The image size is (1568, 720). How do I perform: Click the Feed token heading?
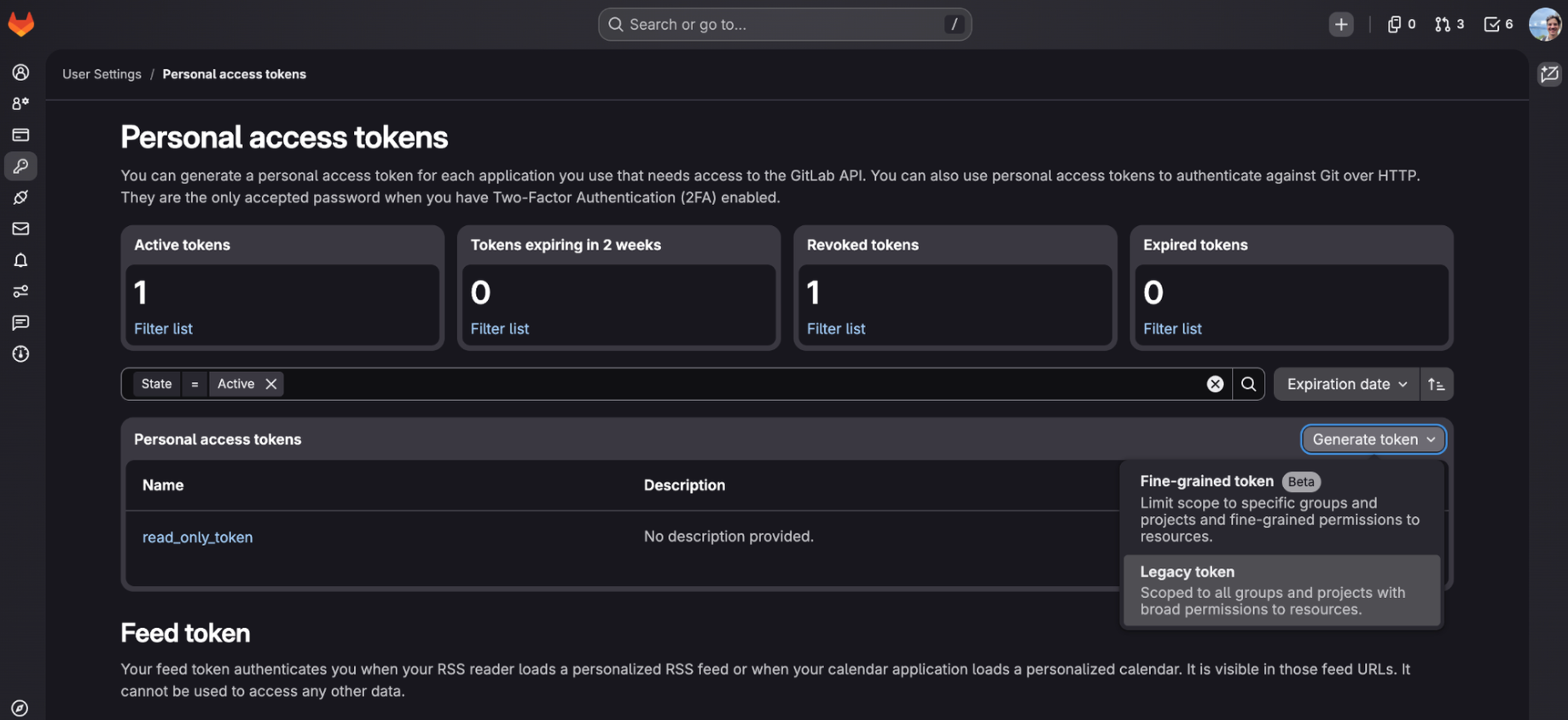185,633
